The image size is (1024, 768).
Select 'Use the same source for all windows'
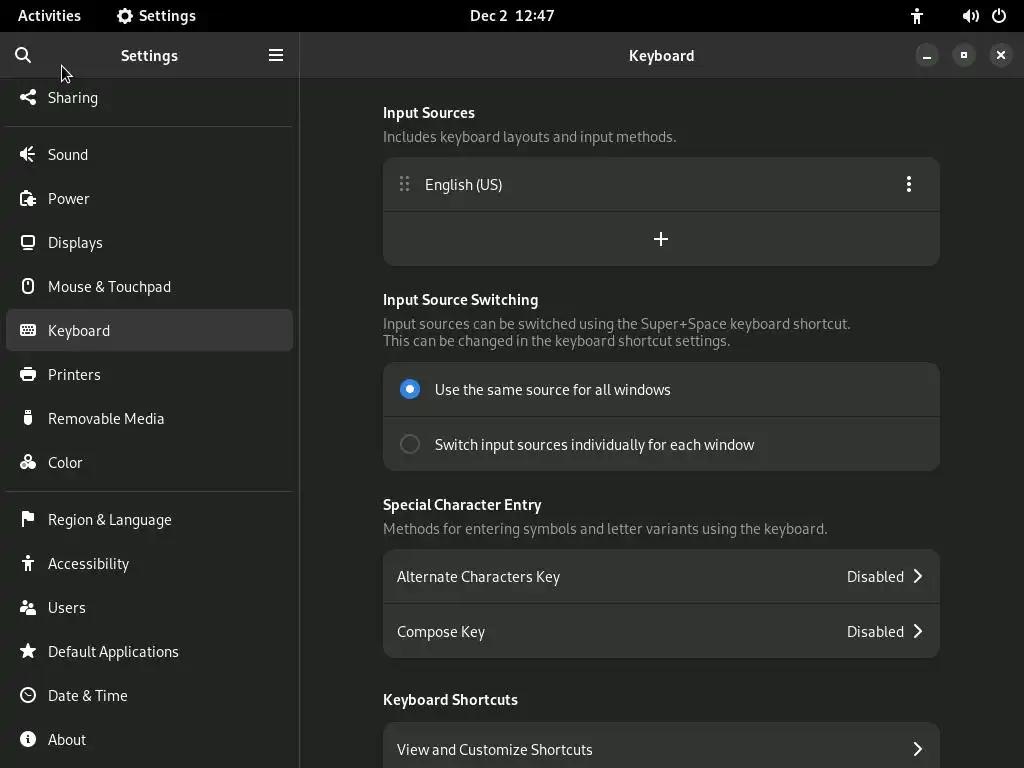410,389
